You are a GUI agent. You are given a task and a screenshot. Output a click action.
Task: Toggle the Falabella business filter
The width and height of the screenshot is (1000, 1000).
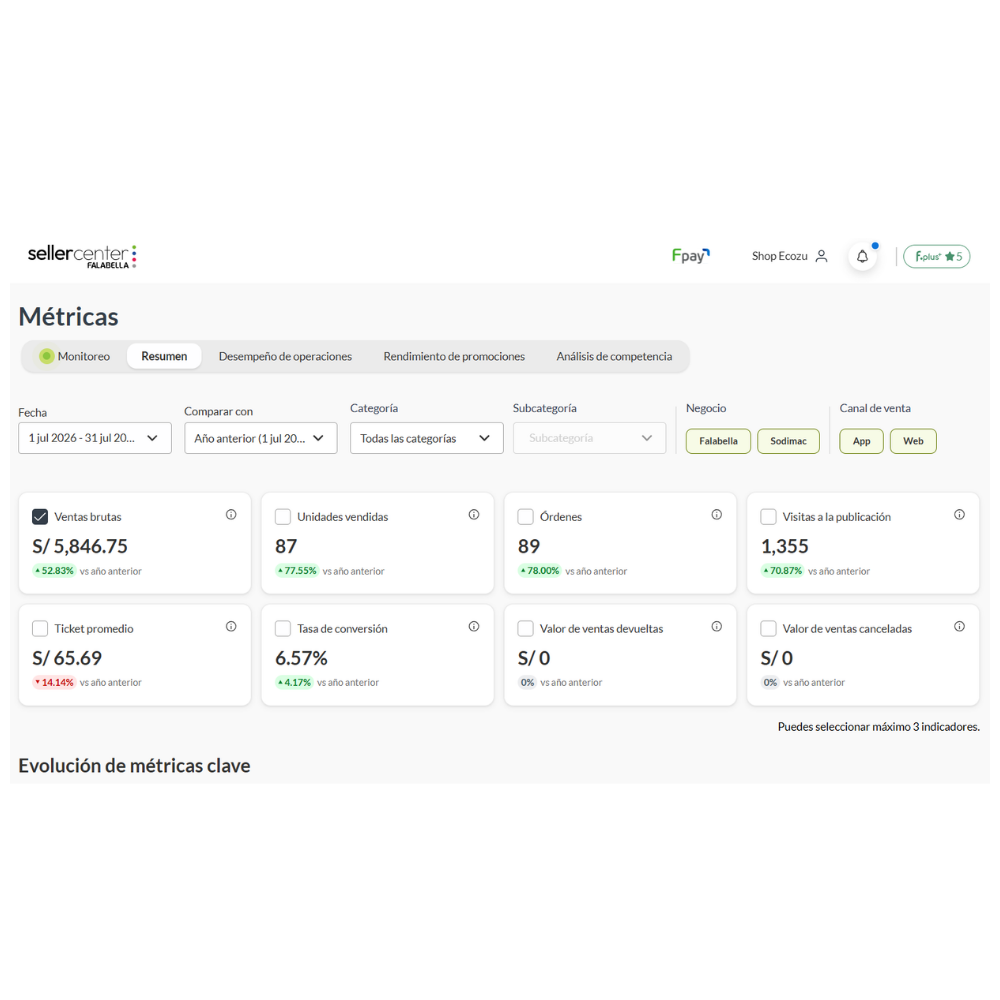(718, 441)
